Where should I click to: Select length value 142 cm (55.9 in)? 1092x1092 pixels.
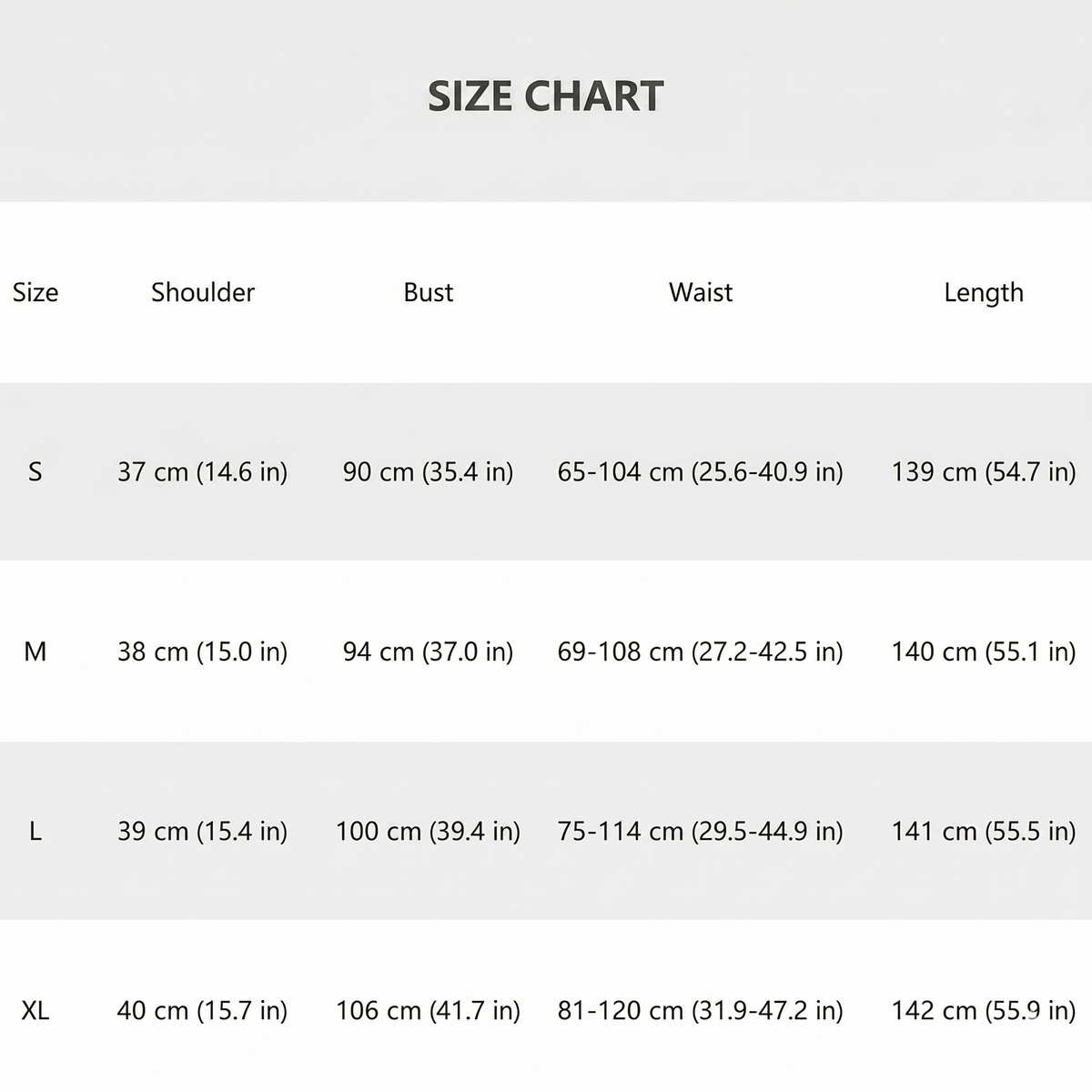coord(984,1011)
